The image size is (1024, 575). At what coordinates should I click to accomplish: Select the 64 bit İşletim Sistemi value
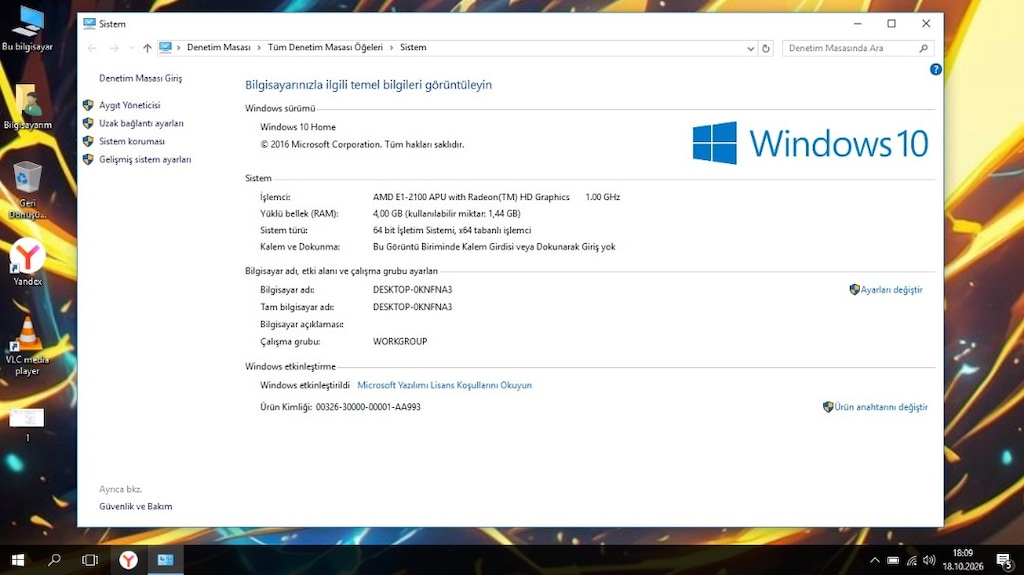(x=452, y=230)
